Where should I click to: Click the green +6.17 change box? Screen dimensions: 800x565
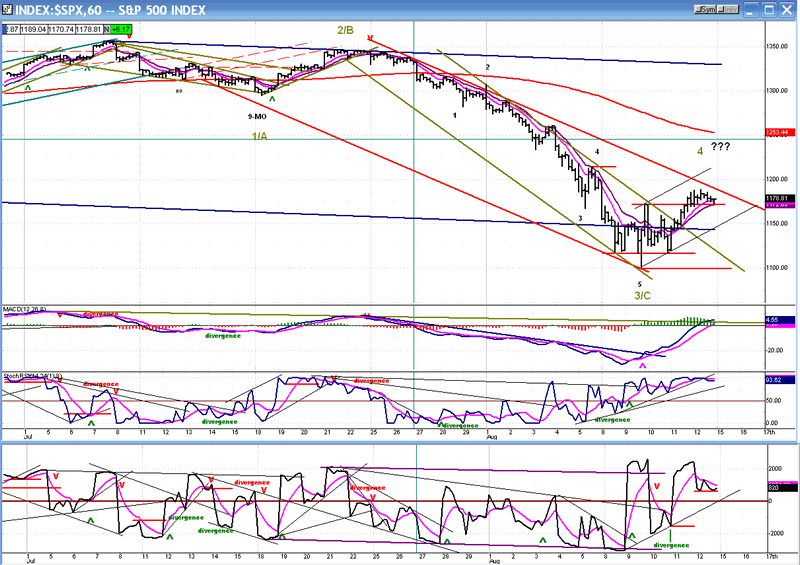point(121,30)
